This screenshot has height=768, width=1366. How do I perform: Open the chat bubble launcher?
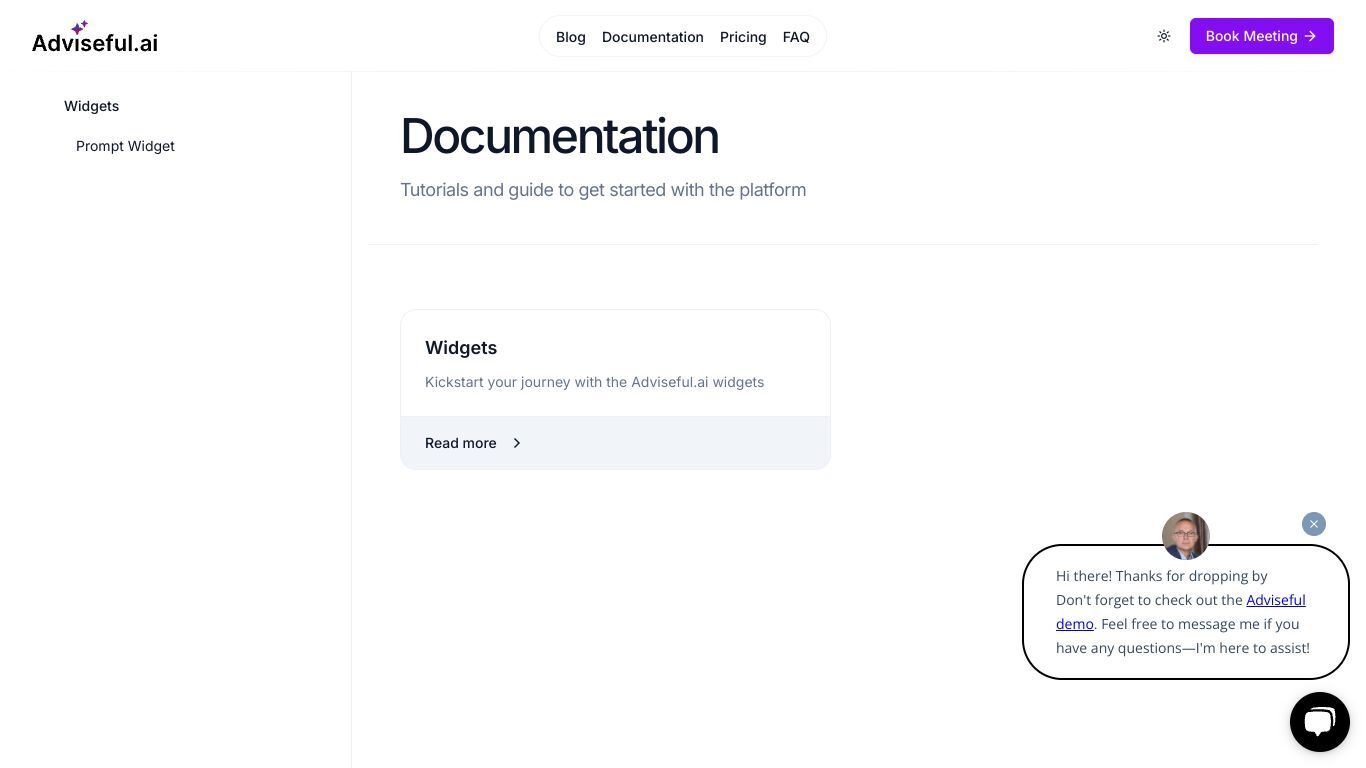1320,722
